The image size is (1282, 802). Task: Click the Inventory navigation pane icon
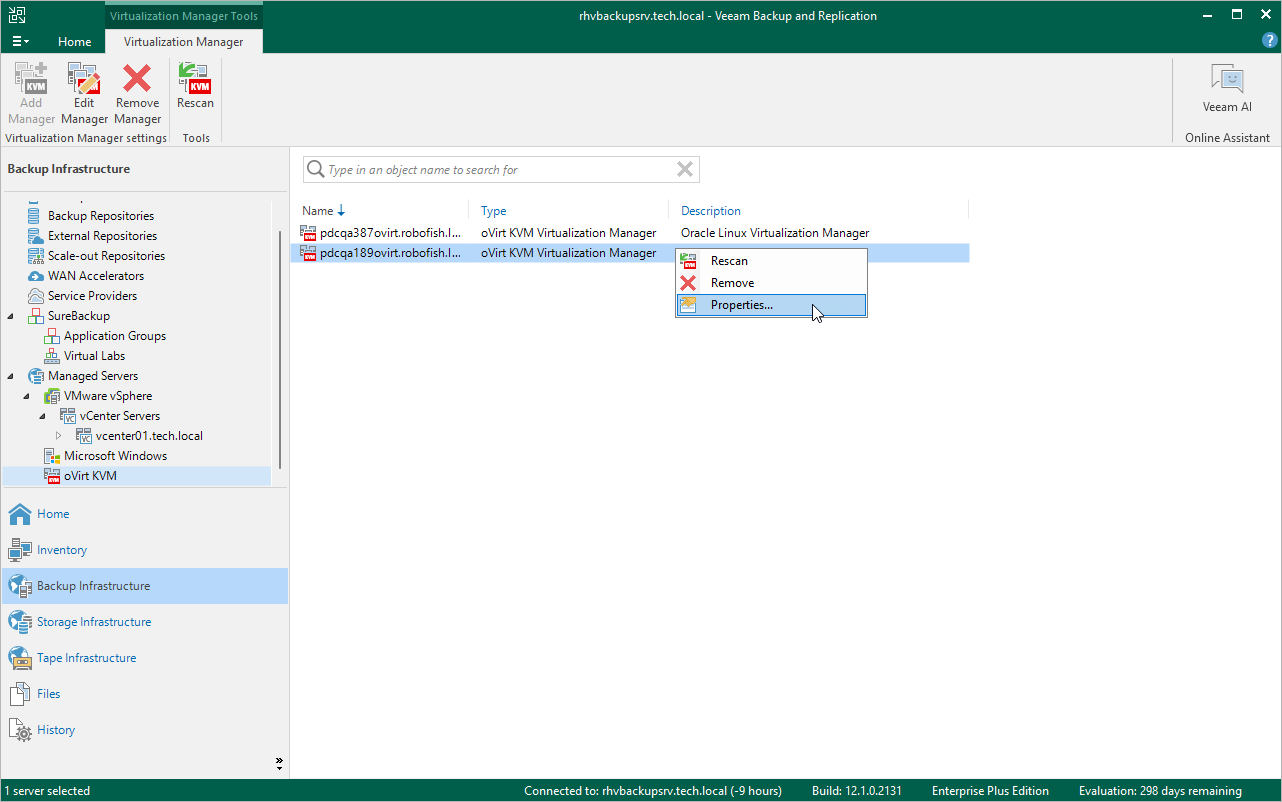click(20, 550)
